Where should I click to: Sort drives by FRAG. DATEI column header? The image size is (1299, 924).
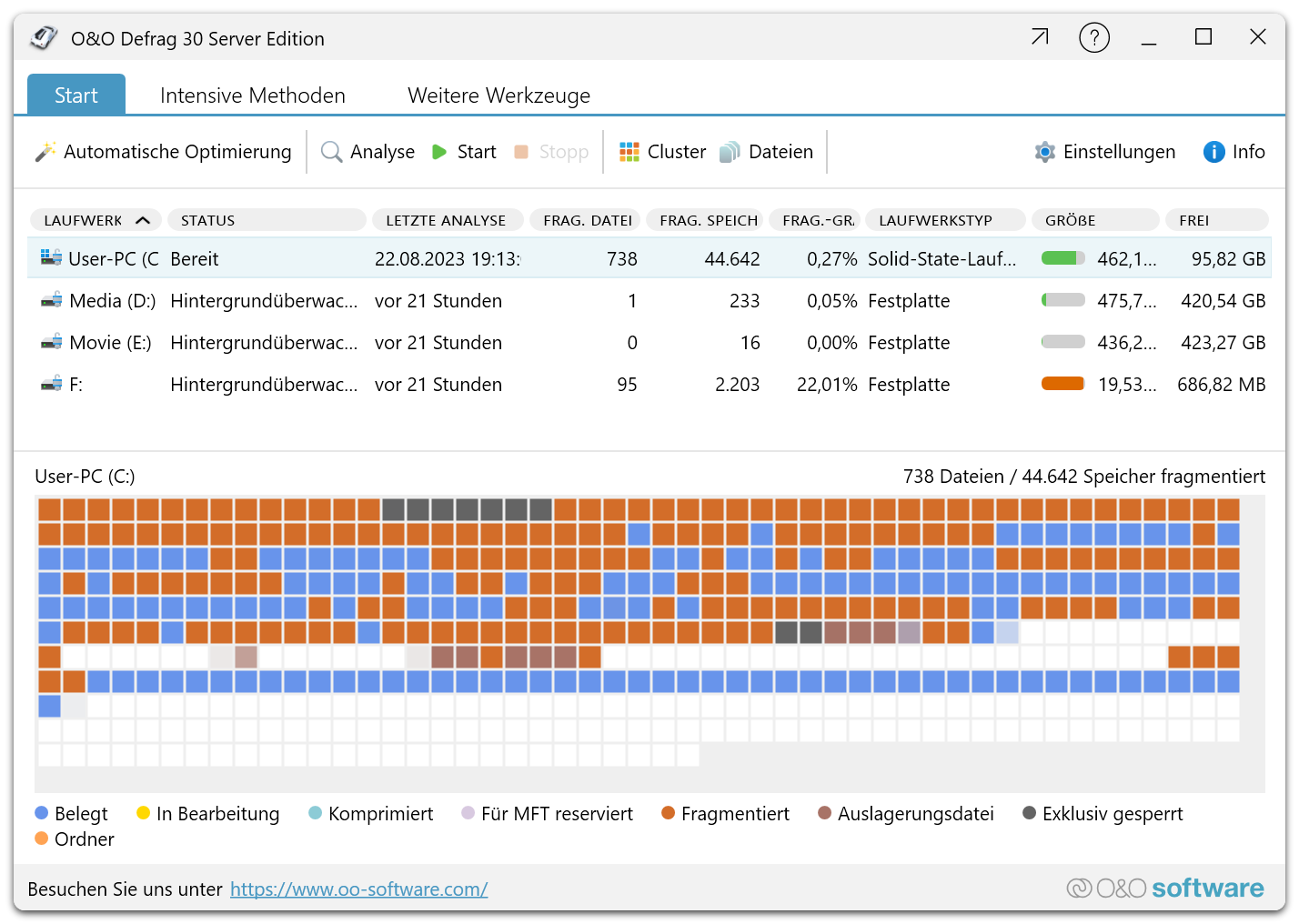tap(587, 220)
